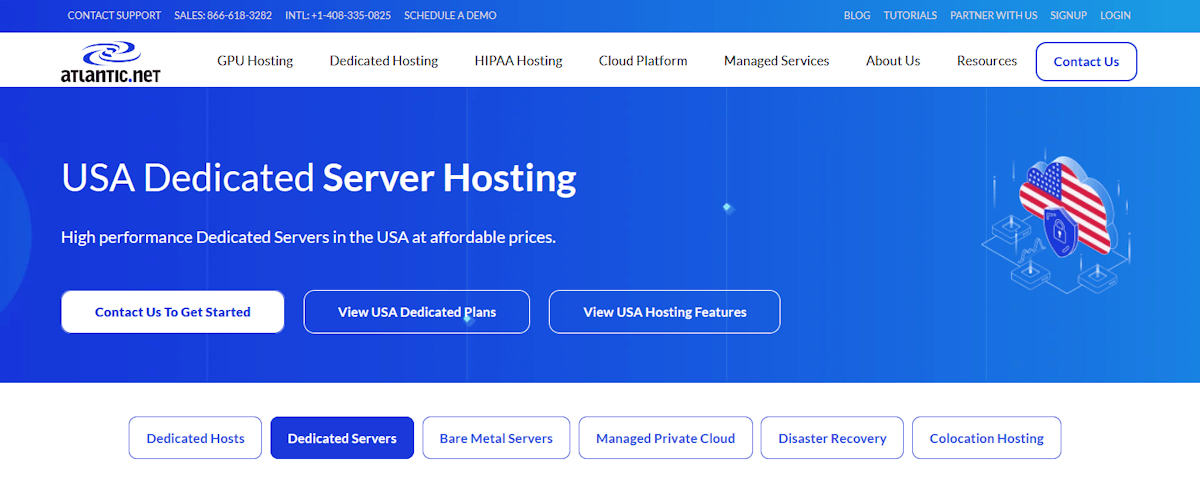Go to the Blog page
Screen dimensions: 1200x488
pos(857,15)
